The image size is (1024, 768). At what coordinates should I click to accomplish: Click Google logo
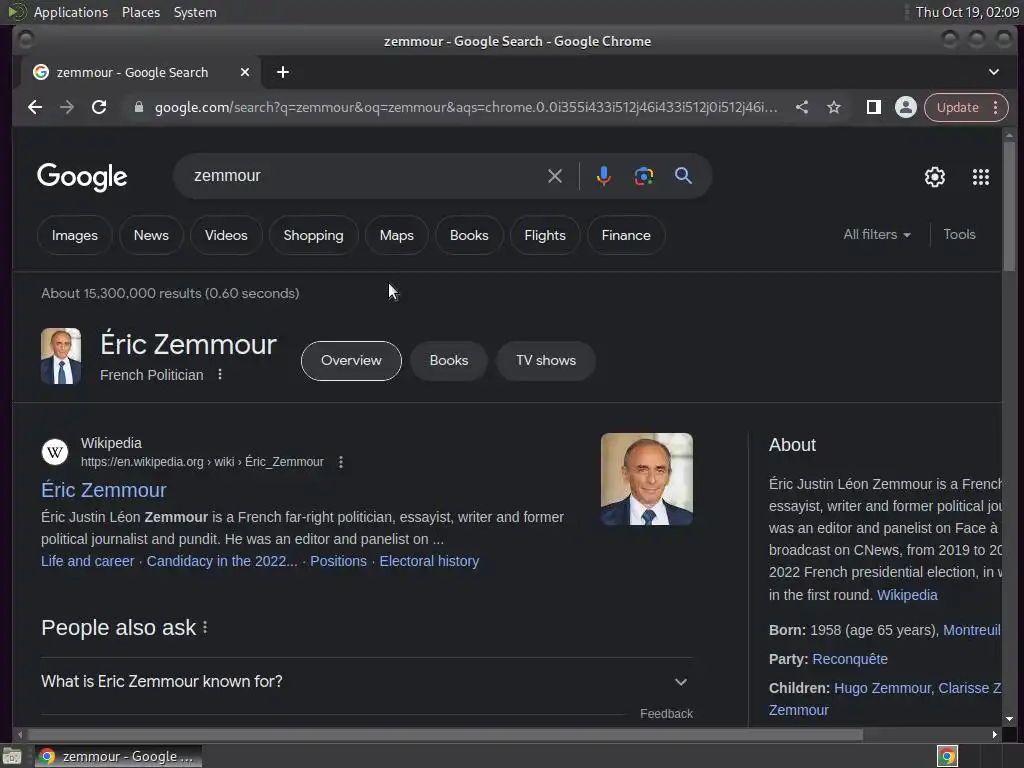click(x=82, y=176)
